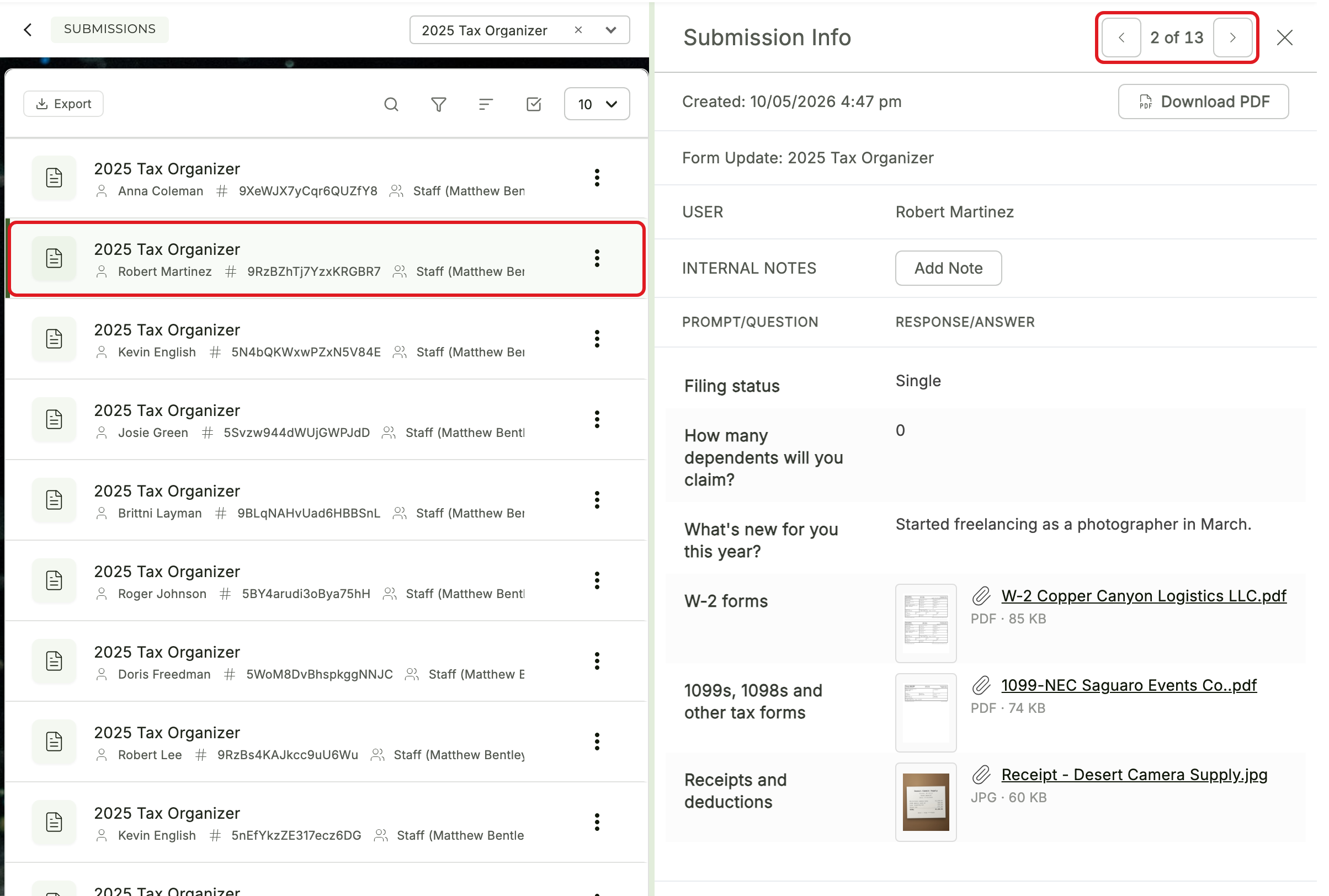Viewport: 1329px width, 896px height.
Task: Click the 'Started freelancing as a photographer' response
Action: 1073,524
